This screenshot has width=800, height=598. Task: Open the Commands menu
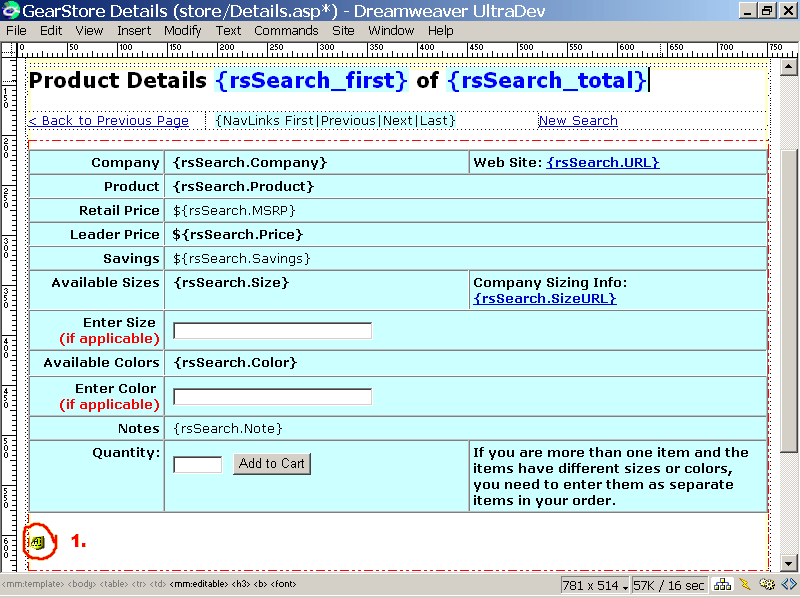click(286, 30)
